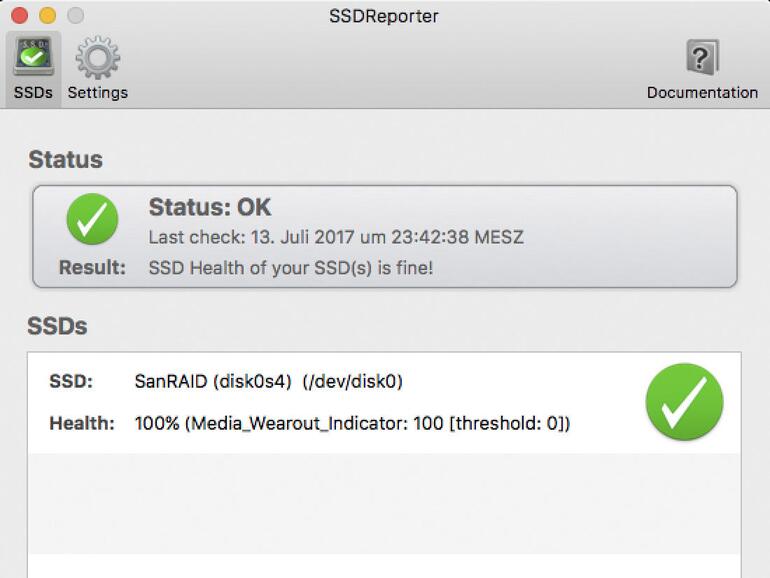Click the gray zoom window button
The height and width of the screenshot is (578, 770).
(x=75, y=16)
